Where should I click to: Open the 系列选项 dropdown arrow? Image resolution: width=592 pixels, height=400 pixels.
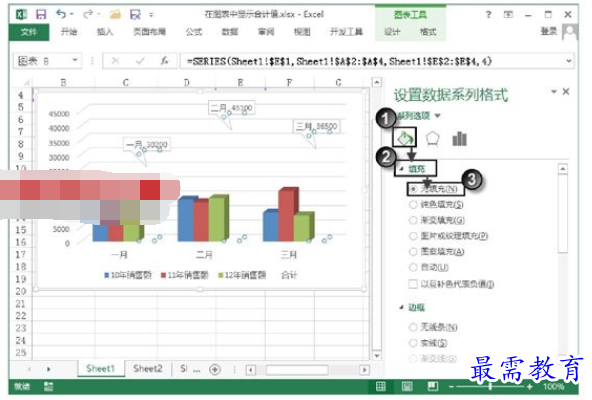pos(438,116)
